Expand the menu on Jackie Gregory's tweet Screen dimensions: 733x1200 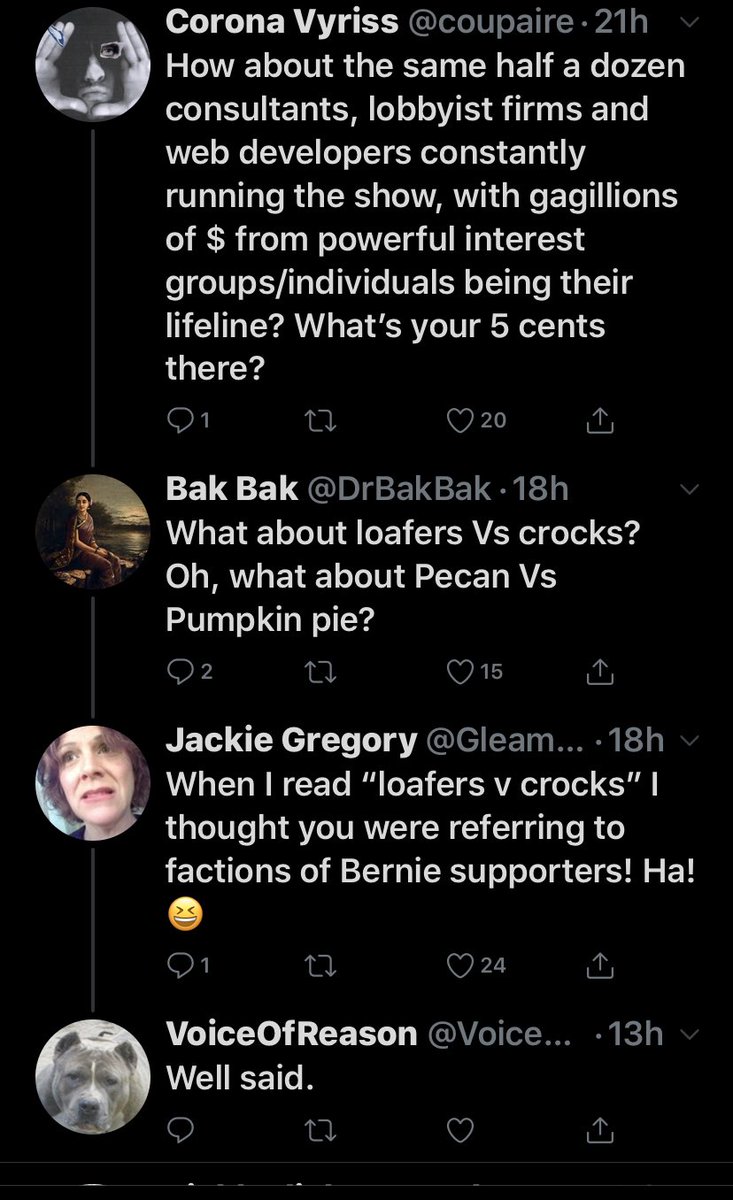[x=689, y=740]
